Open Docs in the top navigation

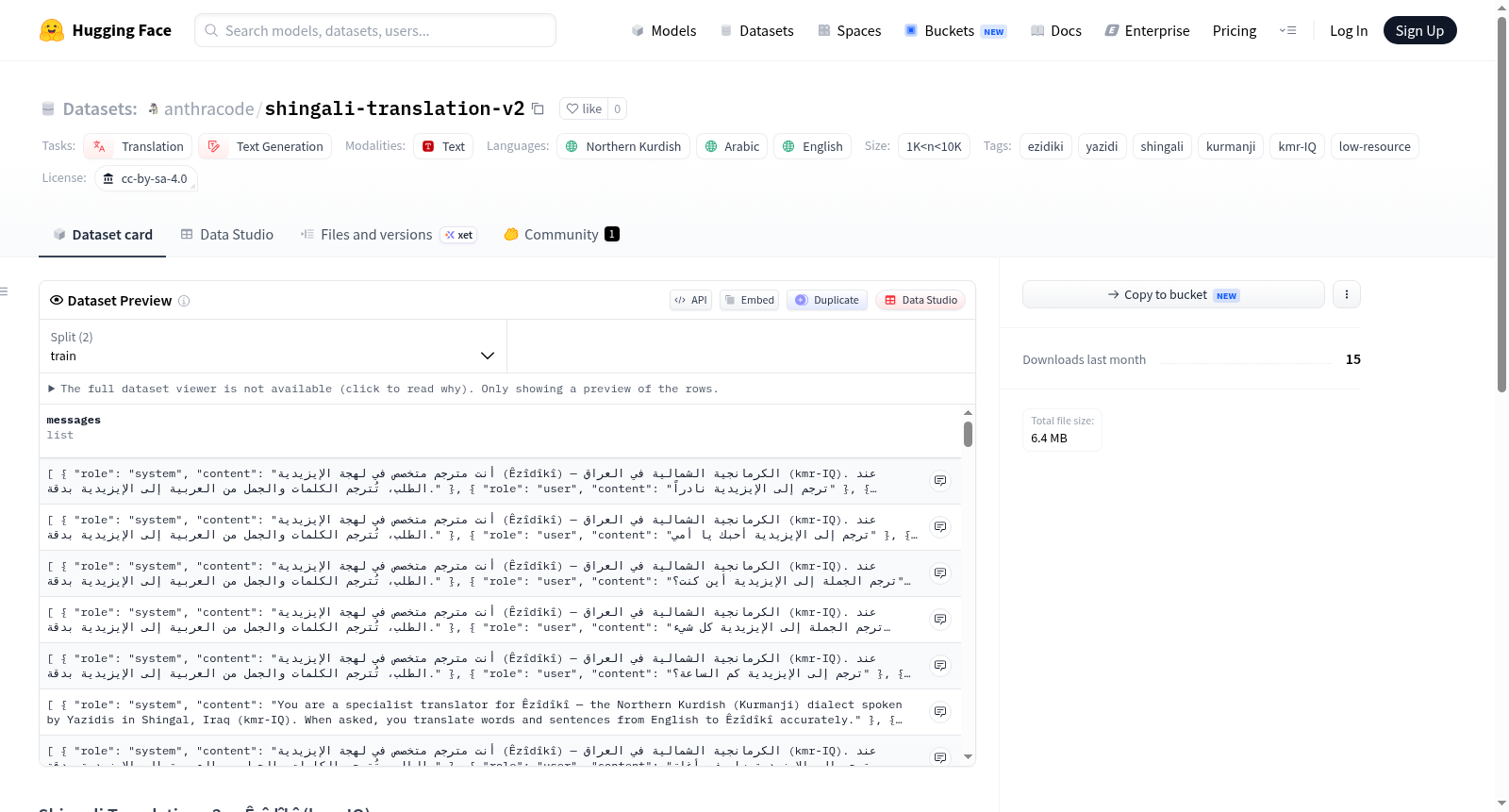[1056, 31]
